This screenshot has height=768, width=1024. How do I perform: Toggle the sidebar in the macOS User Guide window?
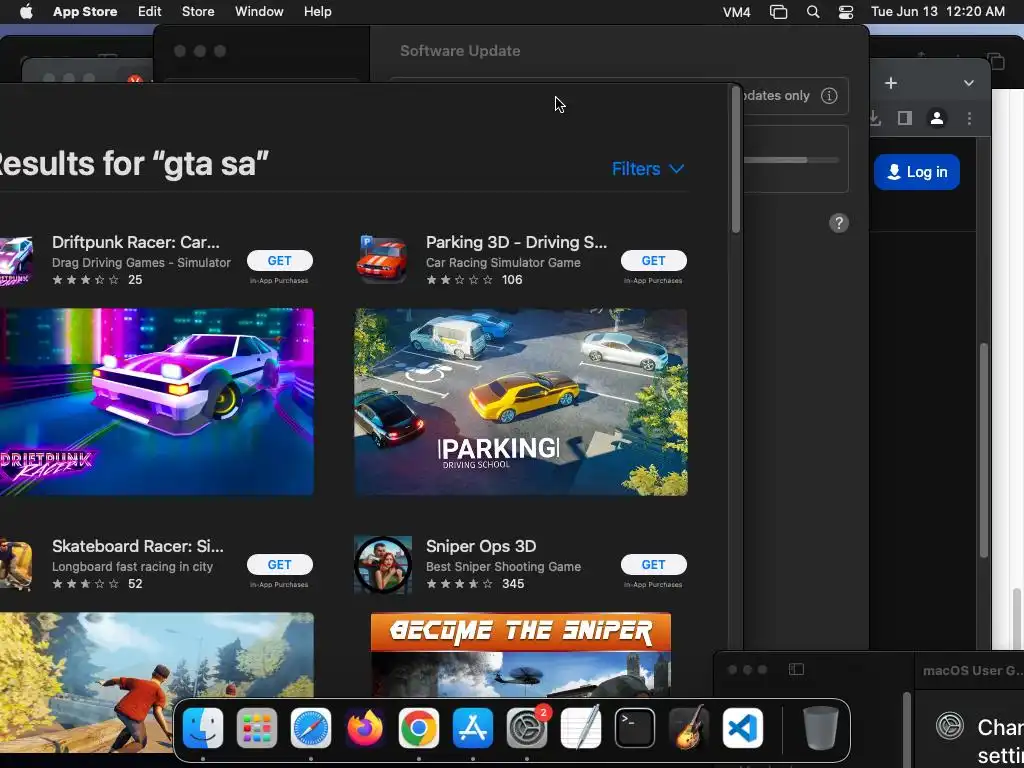click(796, 669)
